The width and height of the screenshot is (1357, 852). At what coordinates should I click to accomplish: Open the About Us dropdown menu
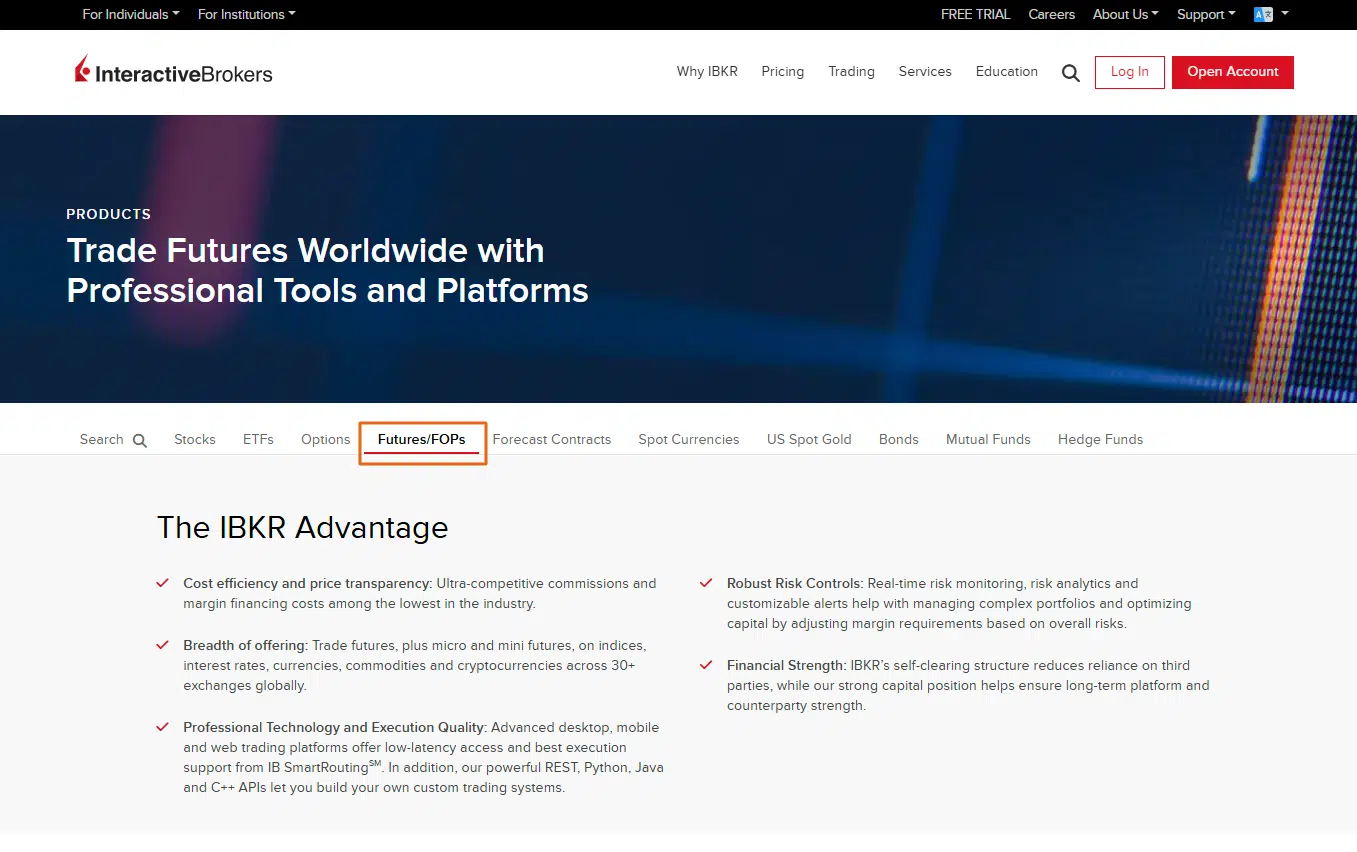point(1125,14)
